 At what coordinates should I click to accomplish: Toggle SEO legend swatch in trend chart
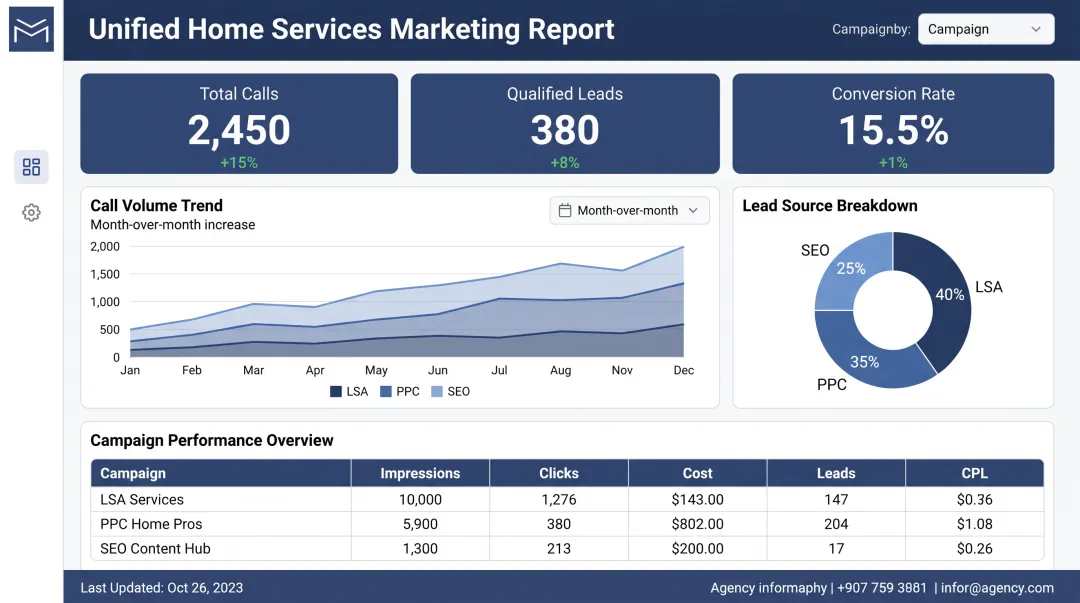click(x=437, y=391)
